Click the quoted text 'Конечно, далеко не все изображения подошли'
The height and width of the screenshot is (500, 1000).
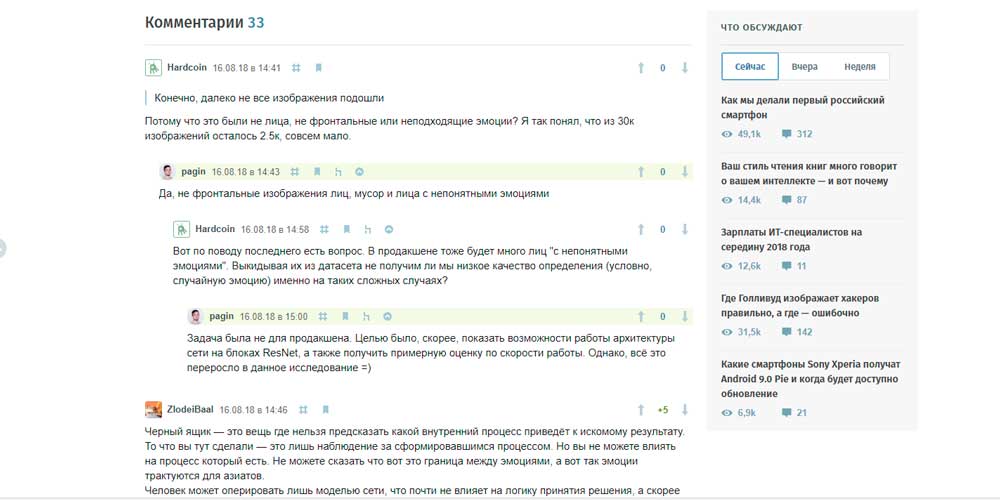click(x=269, y=98)
